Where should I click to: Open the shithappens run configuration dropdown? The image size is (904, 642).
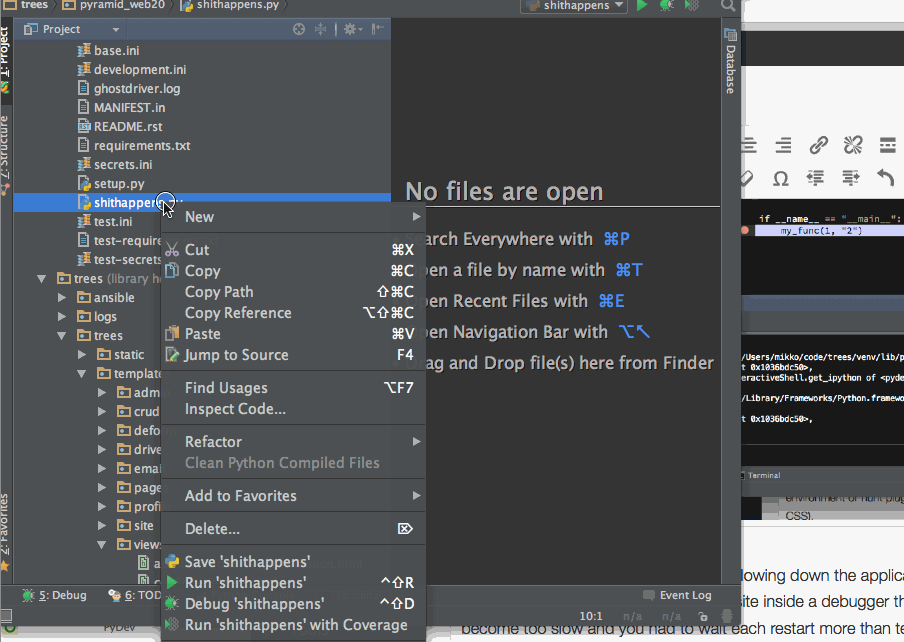coord(573,6)
